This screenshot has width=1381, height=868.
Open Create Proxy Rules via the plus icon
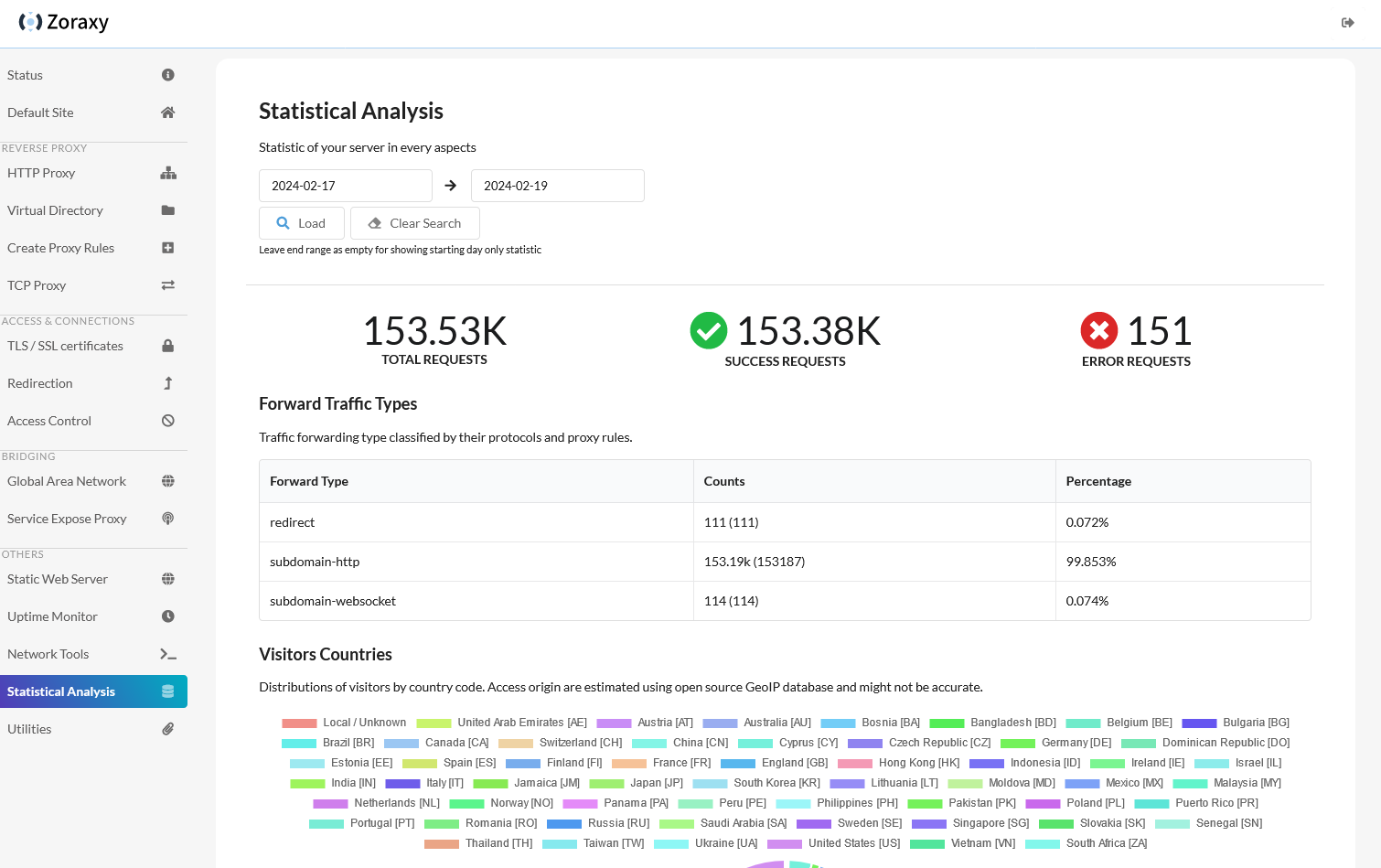point(167,247)
